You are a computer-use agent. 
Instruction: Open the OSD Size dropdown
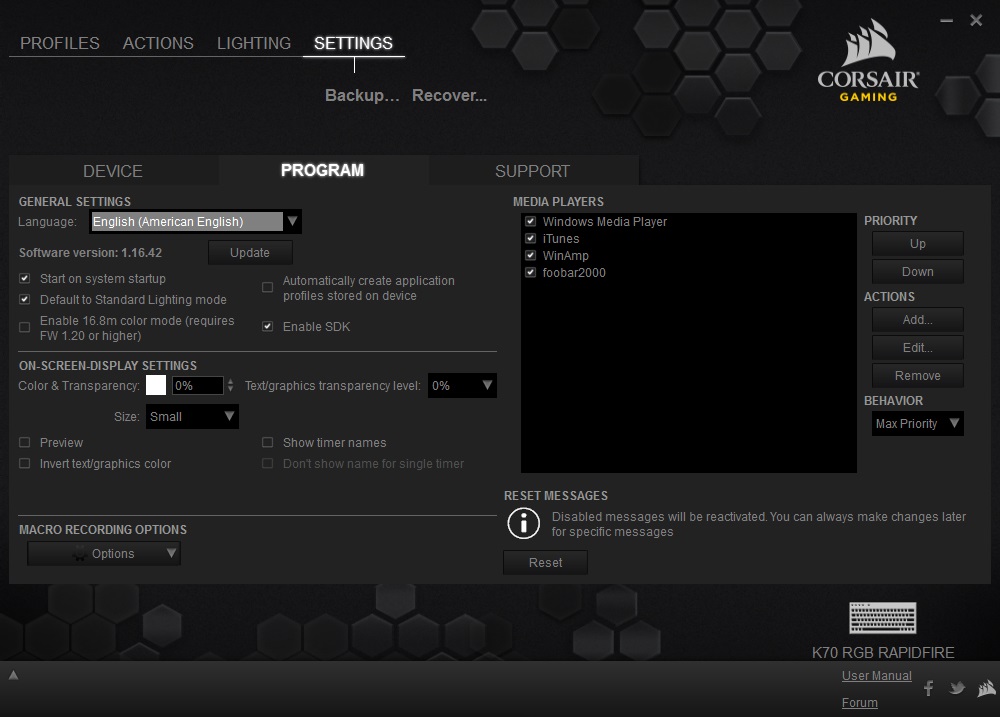[192, 417]
